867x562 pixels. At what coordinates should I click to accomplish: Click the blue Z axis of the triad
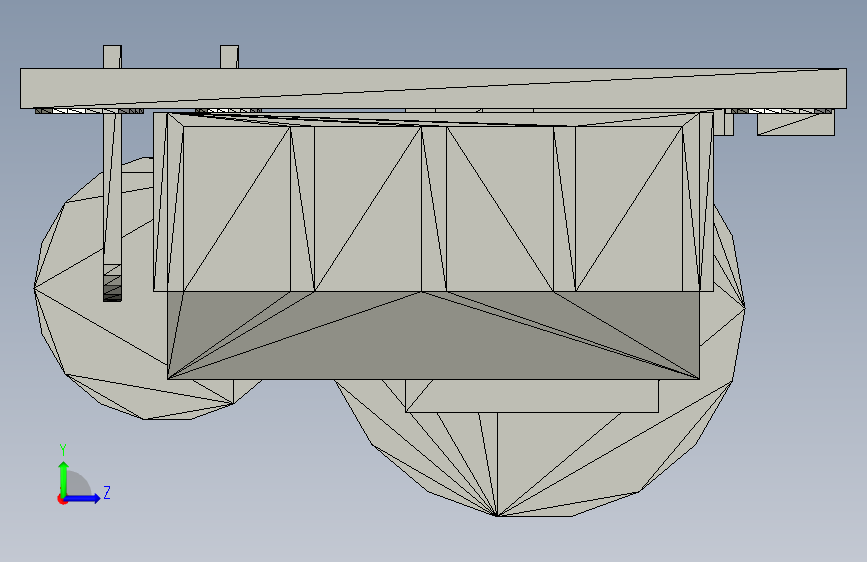pyautogui.click(x=83, y=498)
